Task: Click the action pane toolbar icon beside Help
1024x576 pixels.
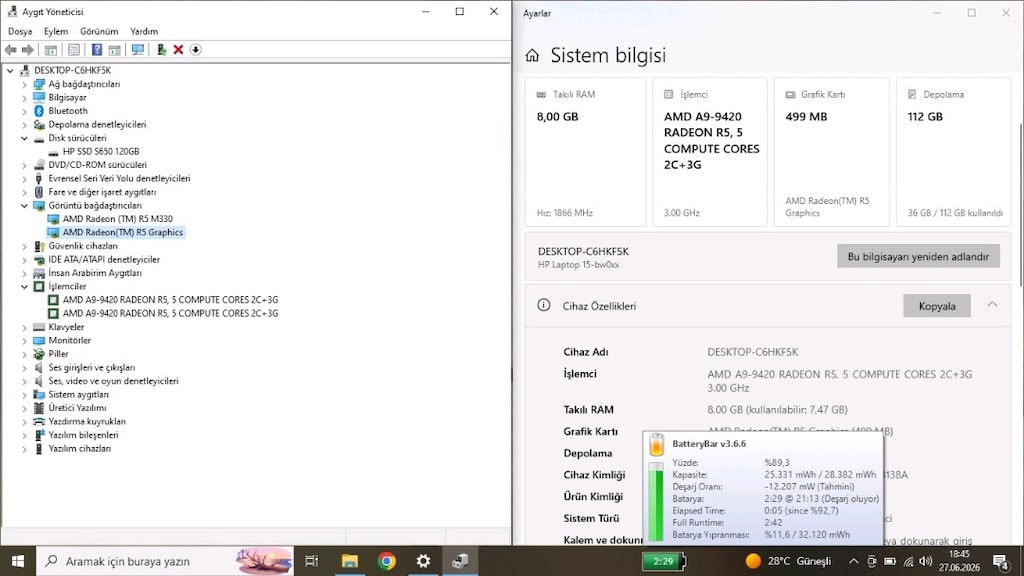Action: click(114, 50)
